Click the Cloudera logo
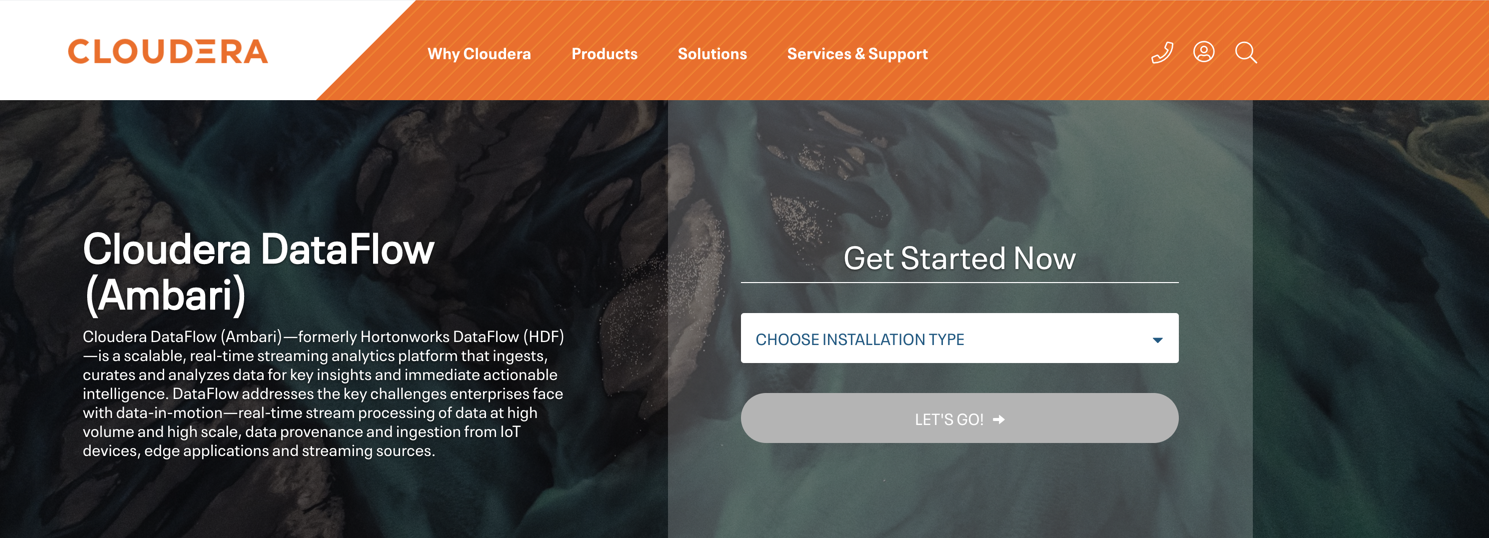Viewport: 1489px width, 538px height. (168, 52)
